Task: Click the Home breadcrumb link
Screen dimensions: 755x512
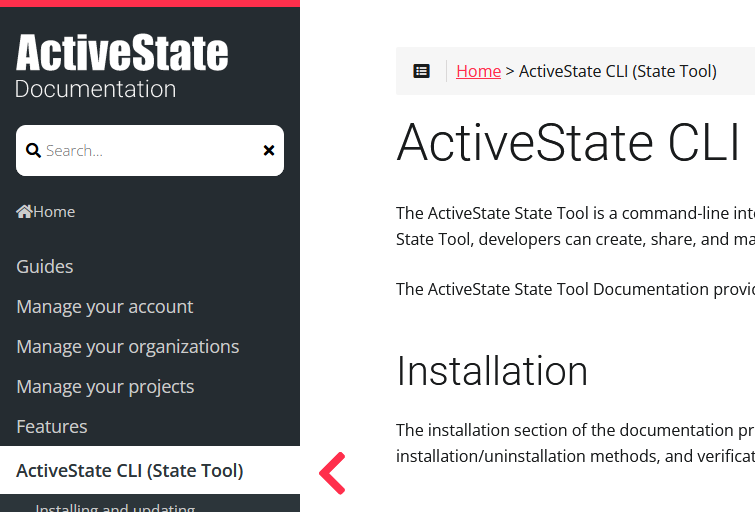Action: [478, 71]
